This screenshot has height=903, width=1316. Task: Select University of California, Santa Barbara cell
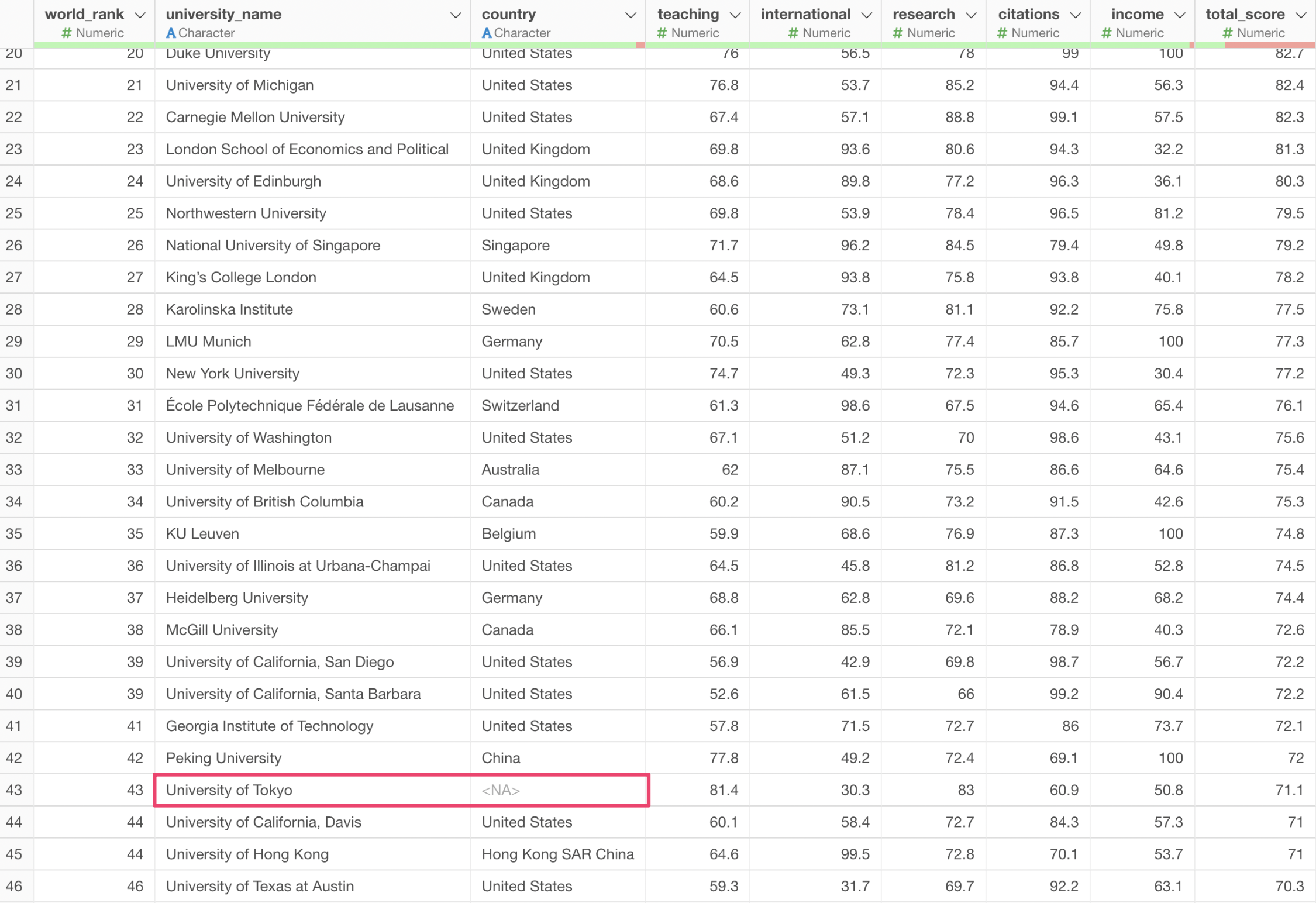(312, 694)
